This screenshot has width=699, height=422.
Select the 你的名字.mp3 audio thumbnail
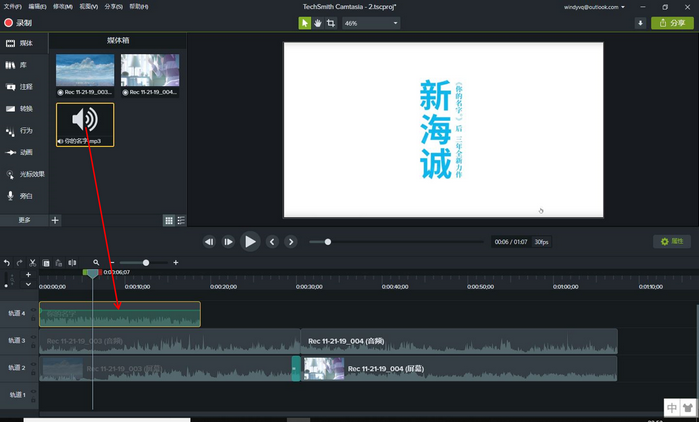pyautogui.click(x=85, y=125)
